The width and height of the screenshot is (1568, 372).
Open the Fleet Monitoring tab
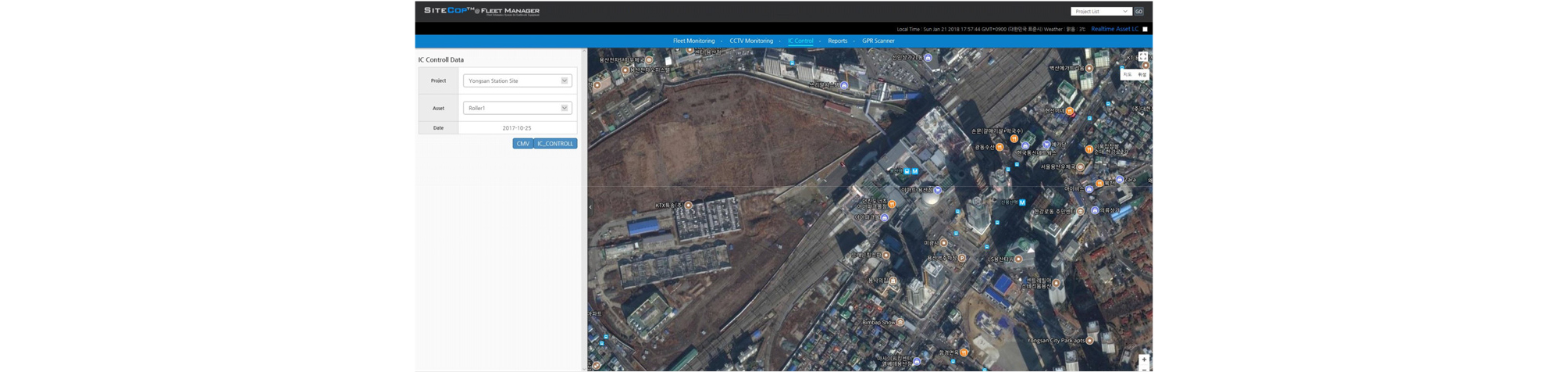[693, 41]
